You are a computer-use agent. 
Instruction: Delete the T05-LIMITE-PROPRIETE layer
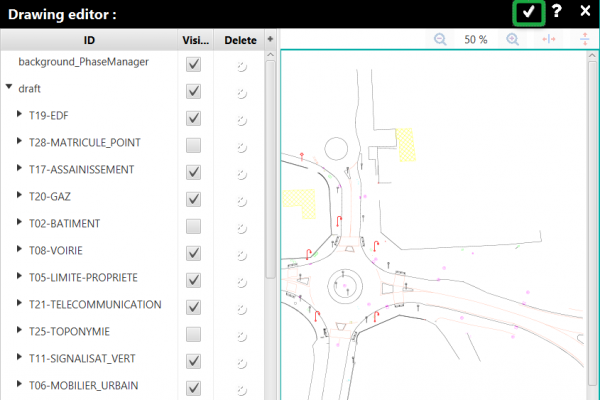(241, 282)
